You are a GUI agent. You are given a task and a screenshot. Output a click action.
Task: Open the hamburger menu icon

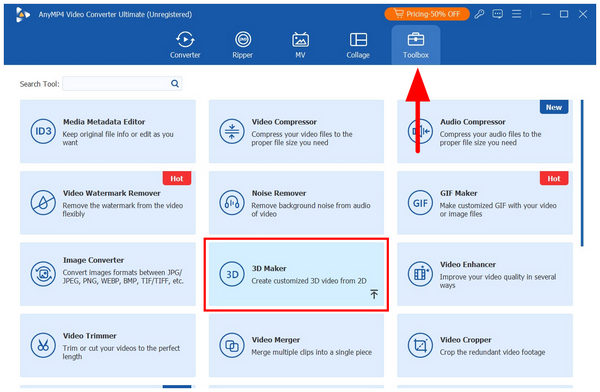point(516,14)
